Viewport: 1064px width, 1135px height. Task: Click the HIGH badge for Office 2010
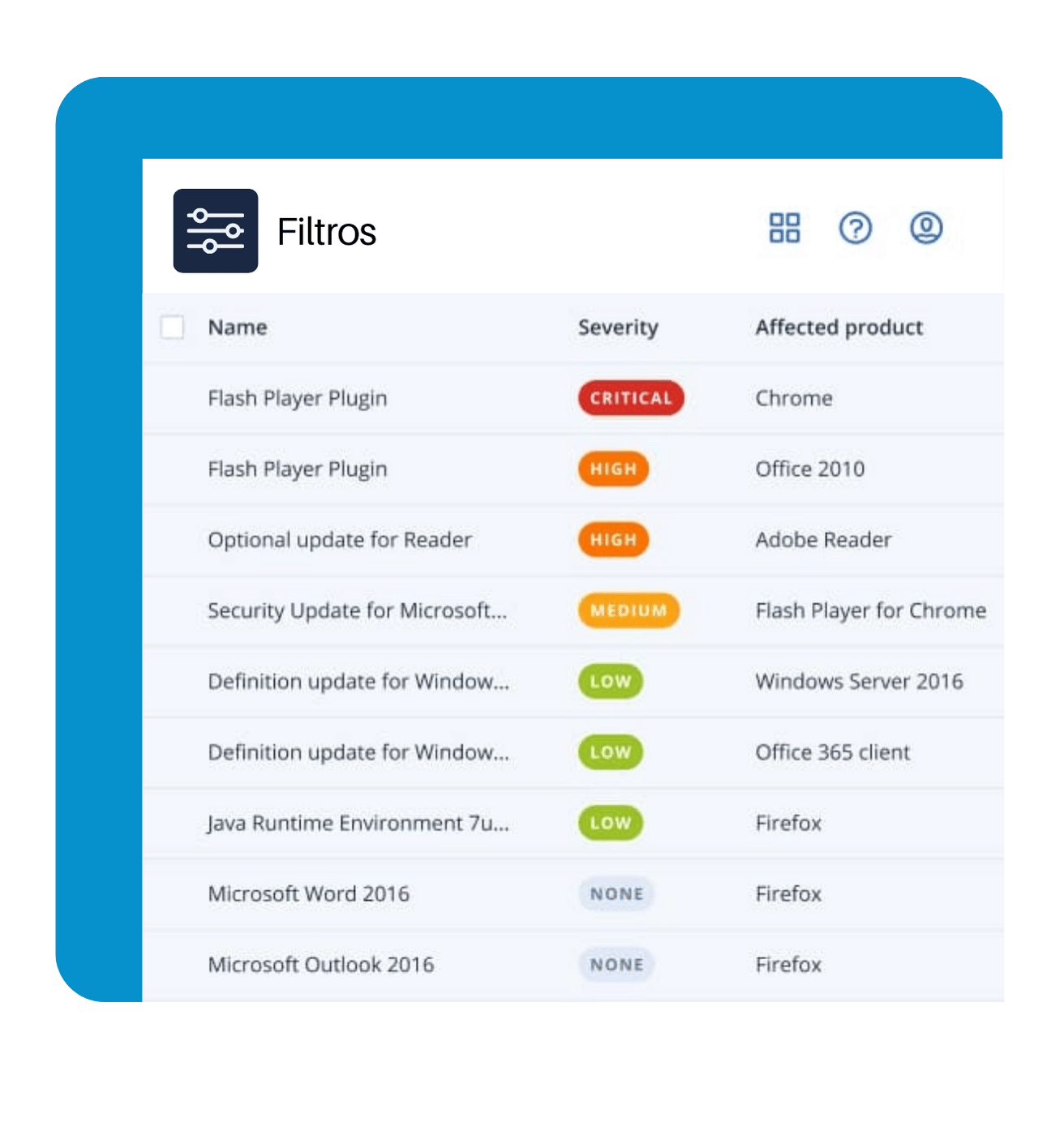[x=613, y=469]
